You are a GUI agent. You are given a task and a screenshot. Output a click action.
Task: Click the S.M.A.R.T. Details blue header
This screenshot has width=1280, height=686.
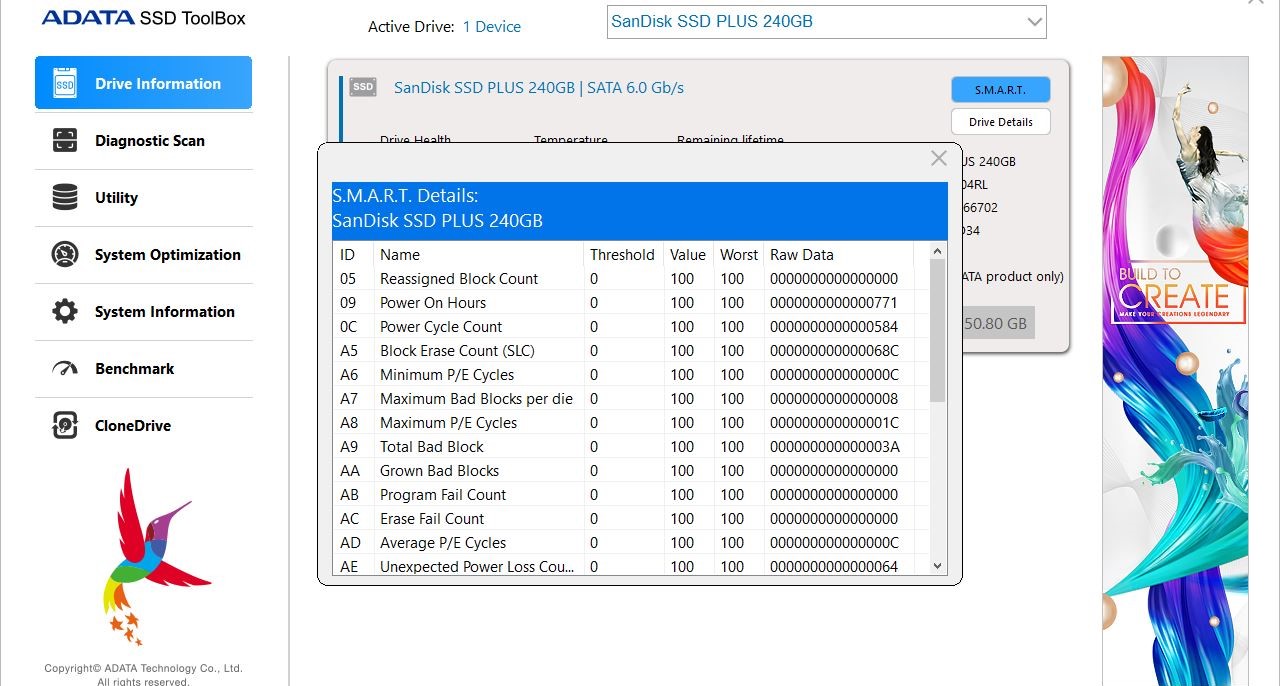point(640,209)
